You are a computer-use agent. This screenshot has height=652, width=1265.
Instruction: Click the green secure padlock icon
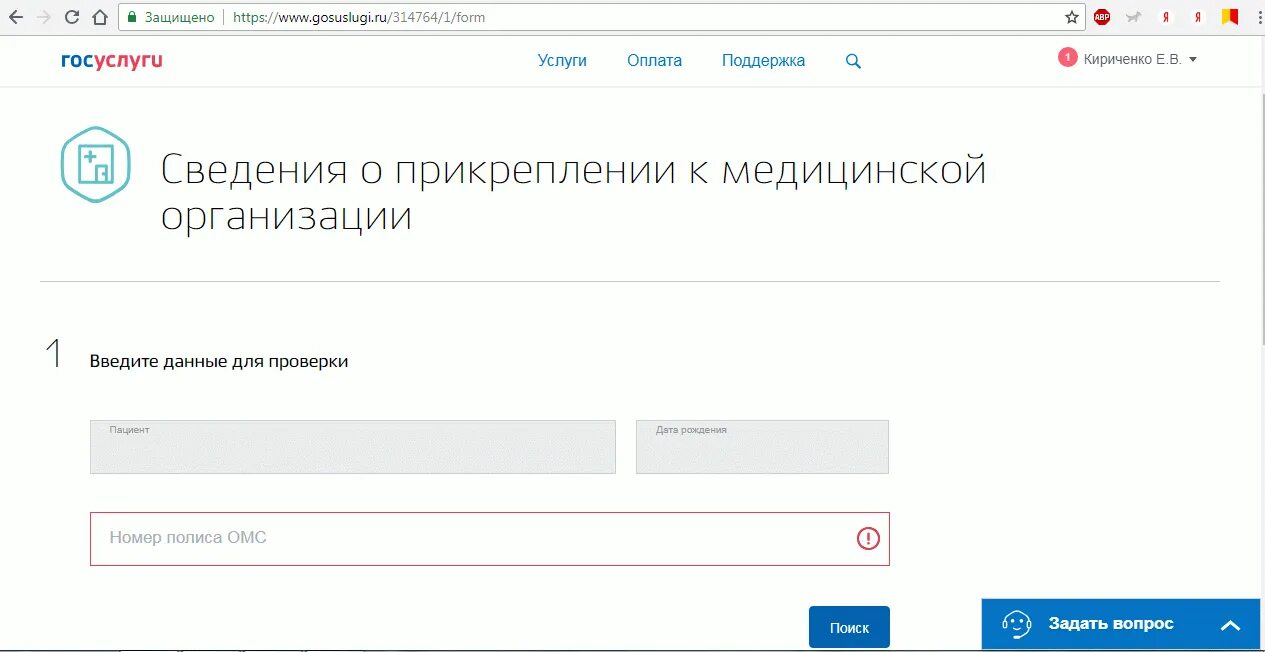click(131, 17)
